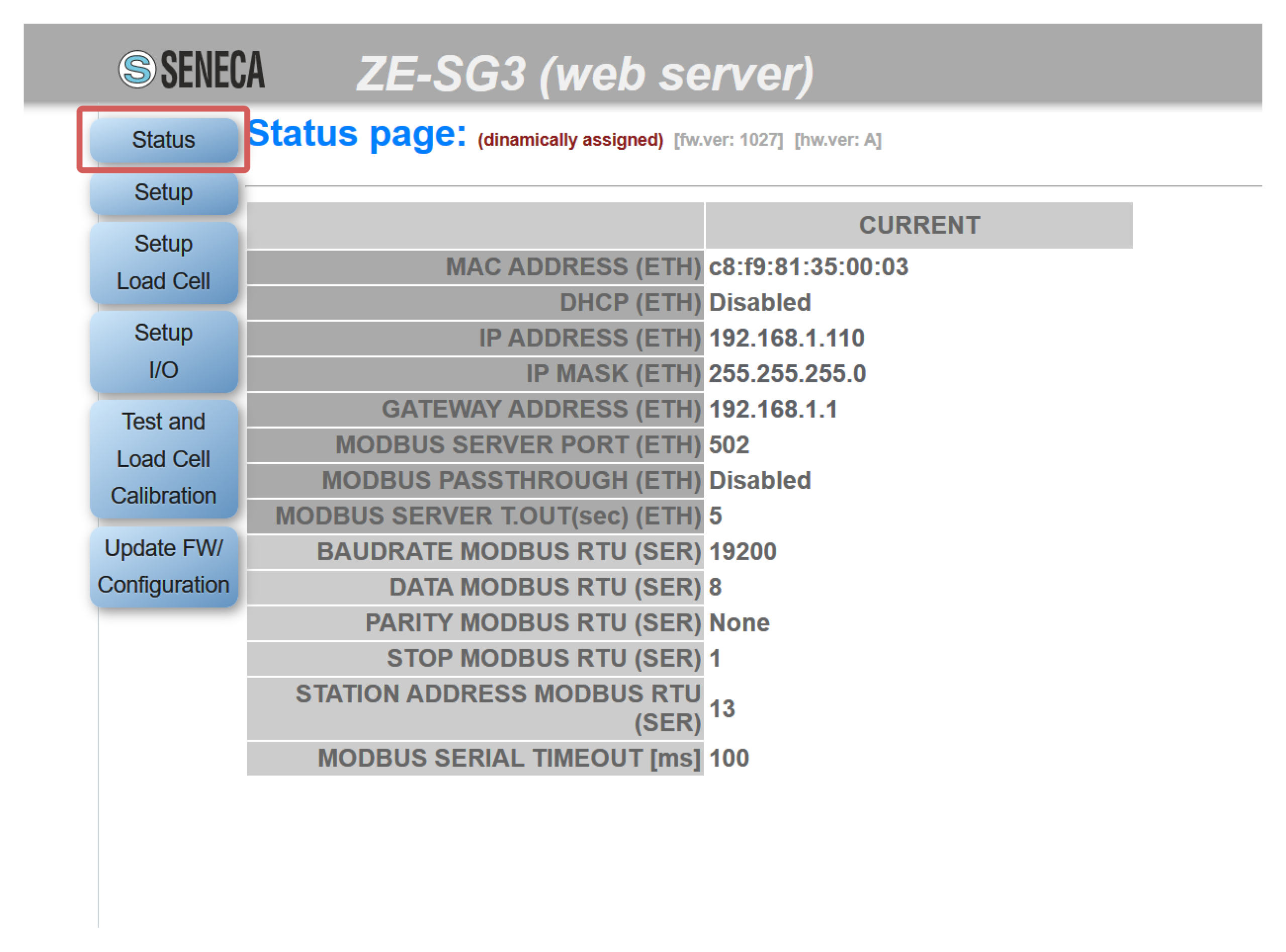Click the dinamically assigned note

tap(570, 140)
